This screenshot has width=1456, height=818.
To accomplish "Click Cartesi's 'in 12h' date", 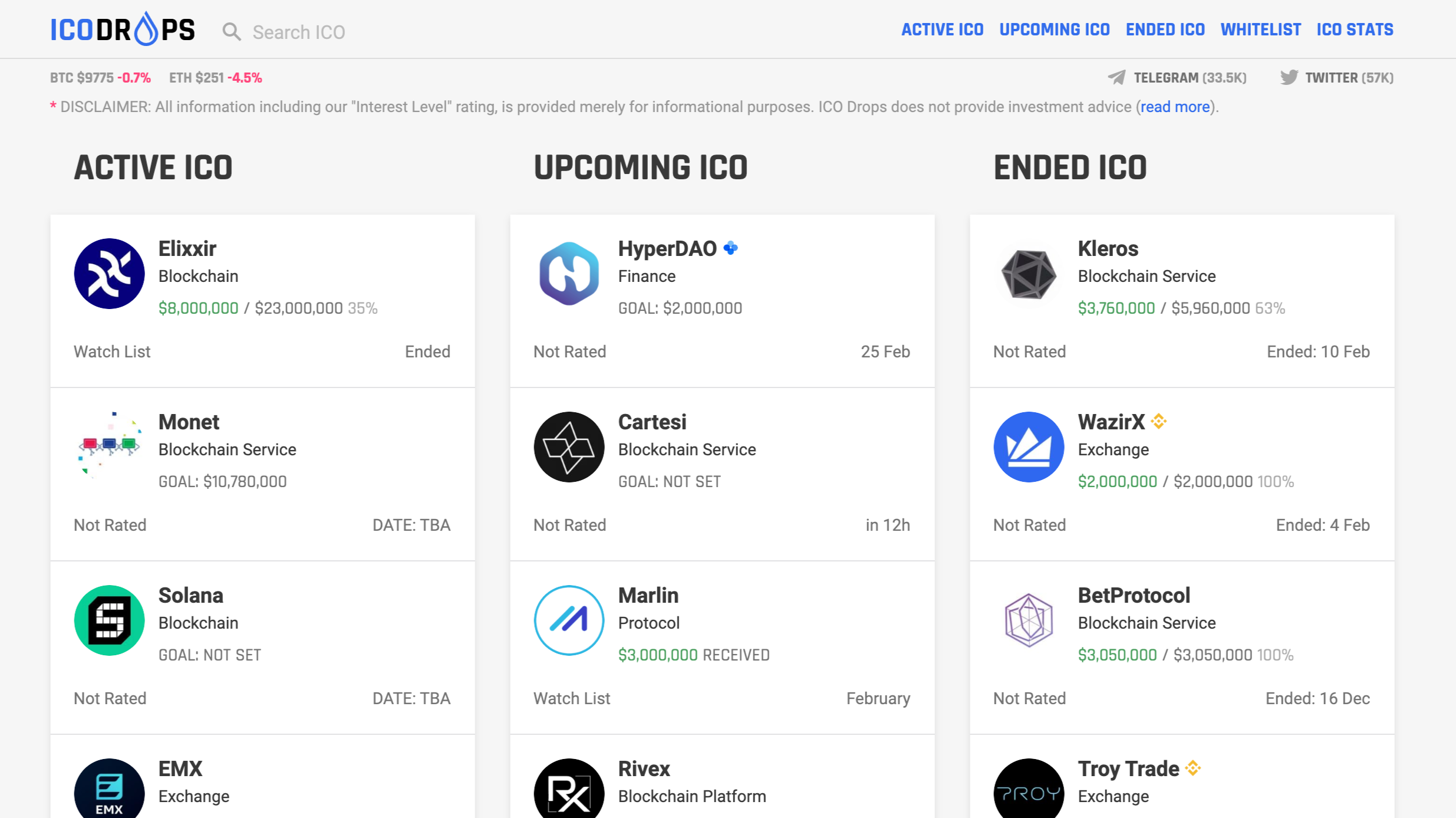I will 888,525.
